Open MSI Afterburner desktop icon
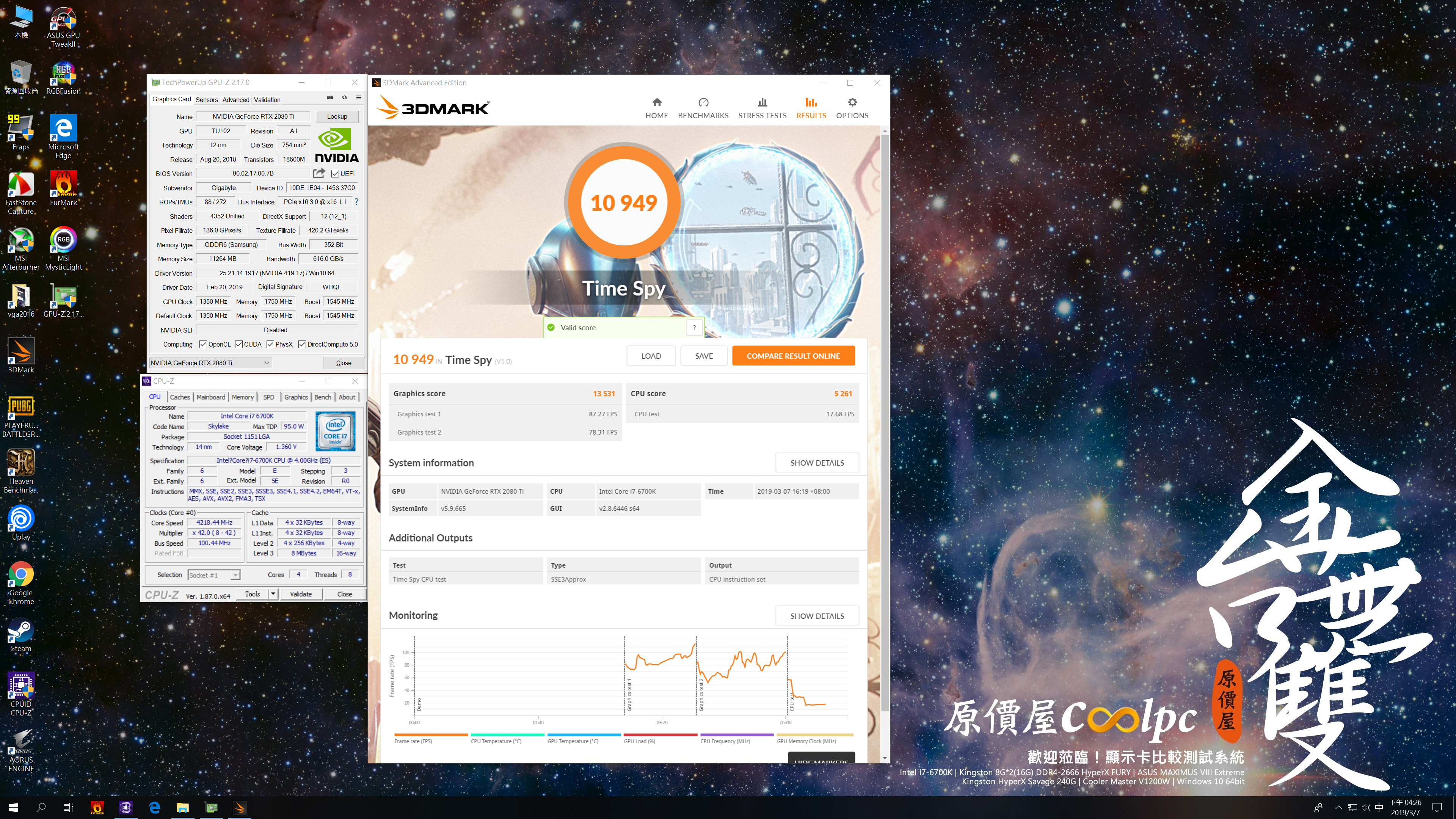Screen dimensions: 1456x819 pyautogui.click(x=21, y=248)
